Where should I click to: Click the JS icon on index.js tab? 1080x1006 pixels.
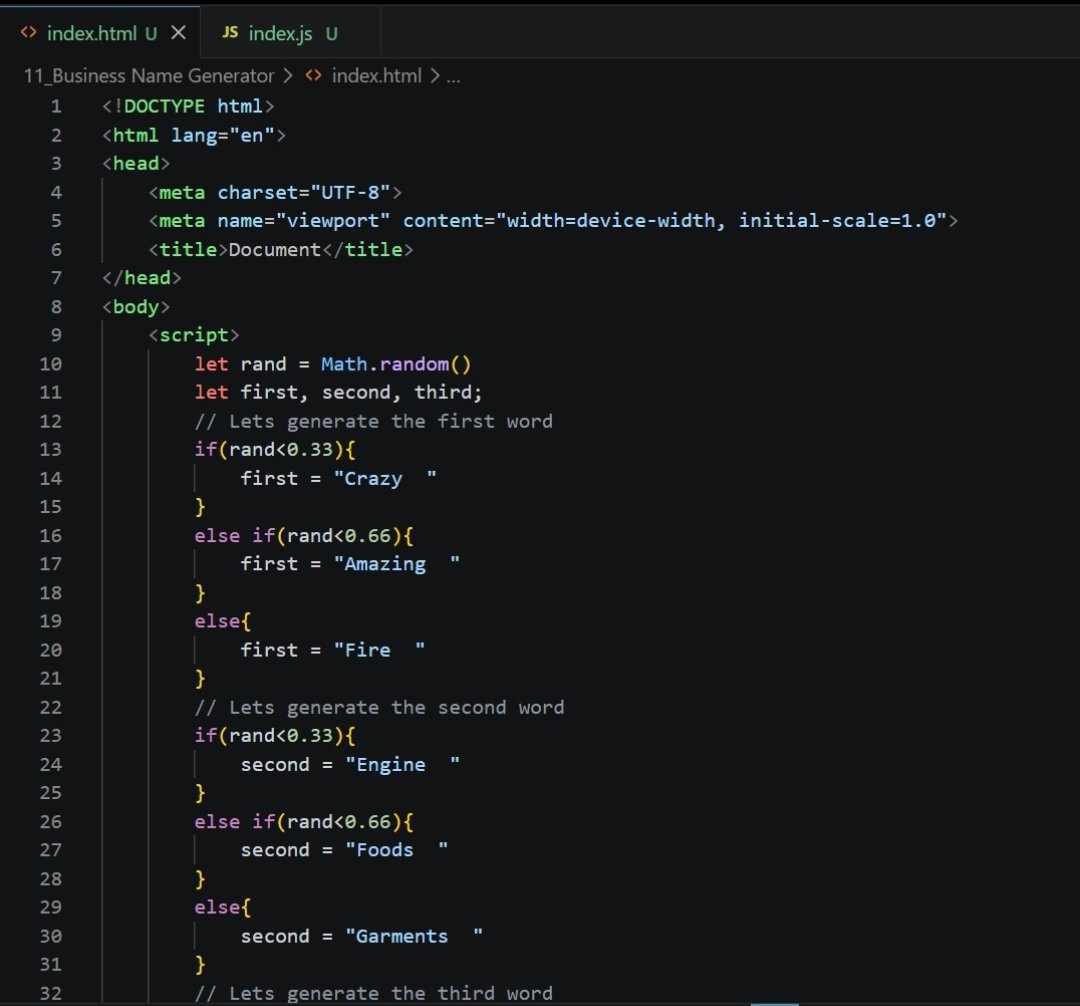click(x=230, y=32)
